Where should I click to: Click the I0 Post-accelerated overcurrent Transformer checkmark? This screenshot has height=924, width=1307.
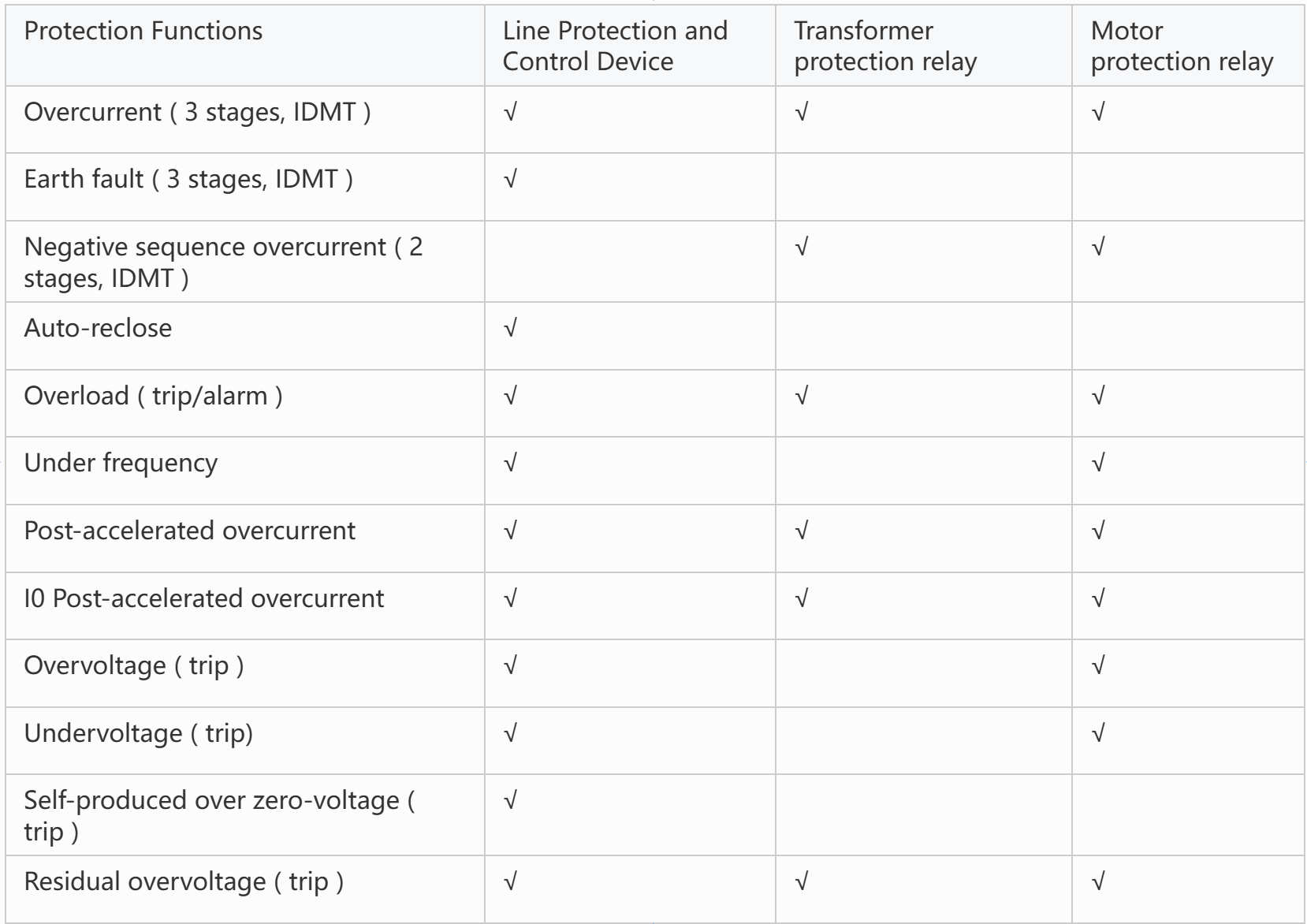802,598
